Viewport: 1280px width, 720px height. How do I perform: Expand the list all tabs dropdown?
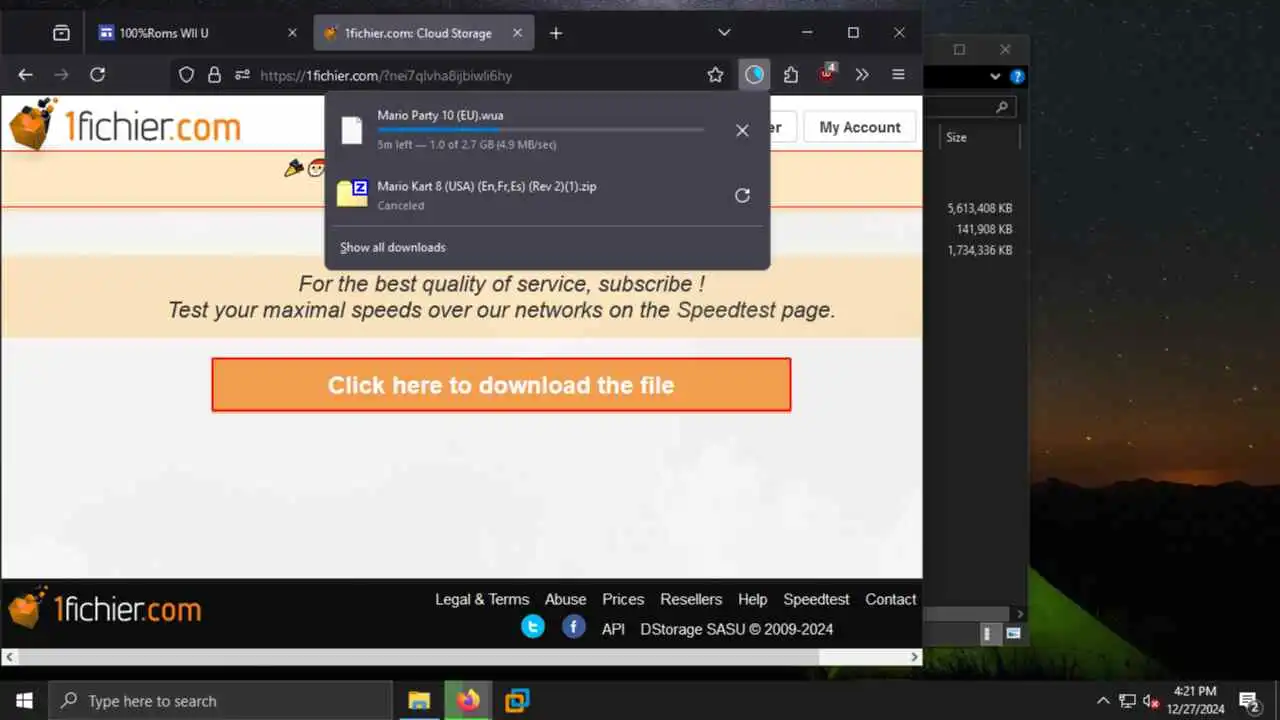coord(724,33)
